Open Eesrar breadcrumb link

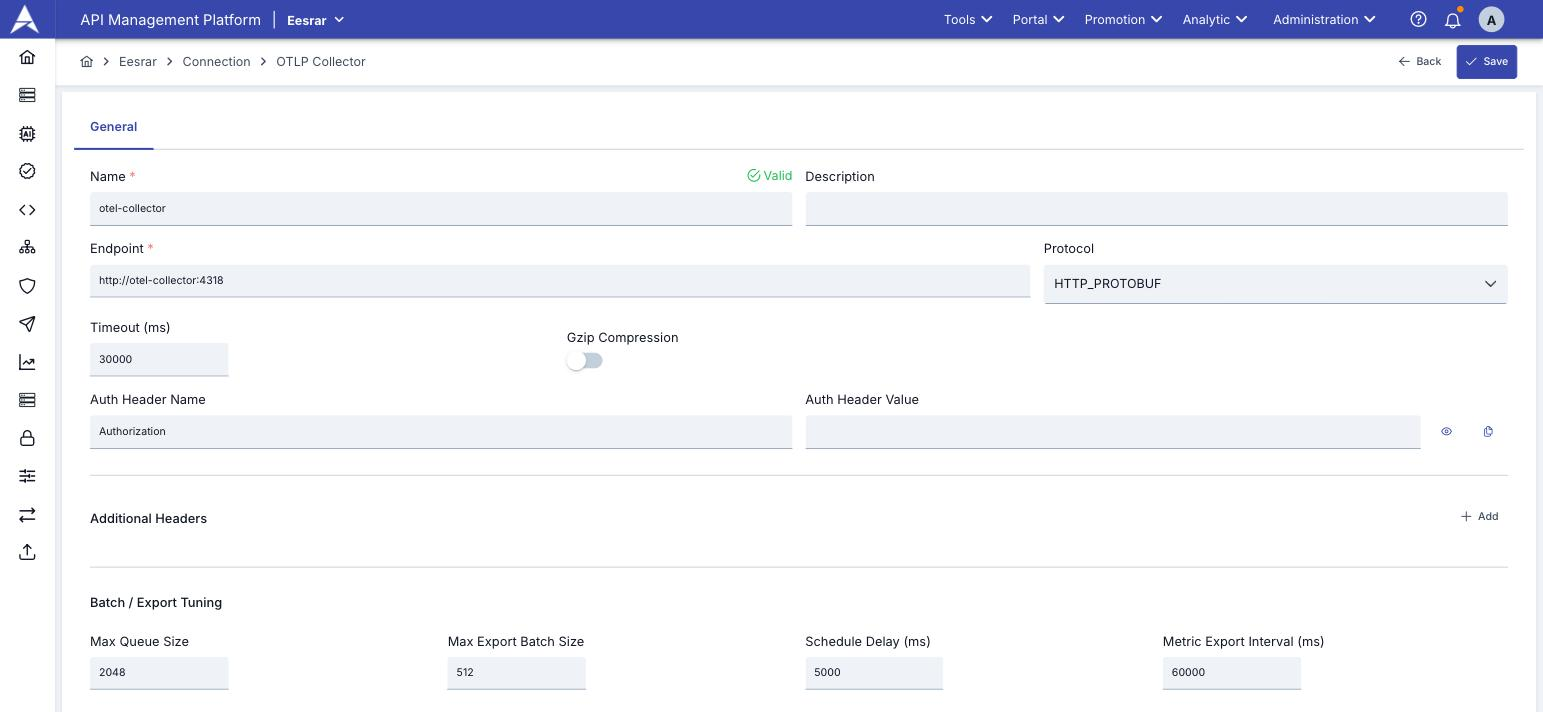(x=138, y=61)
